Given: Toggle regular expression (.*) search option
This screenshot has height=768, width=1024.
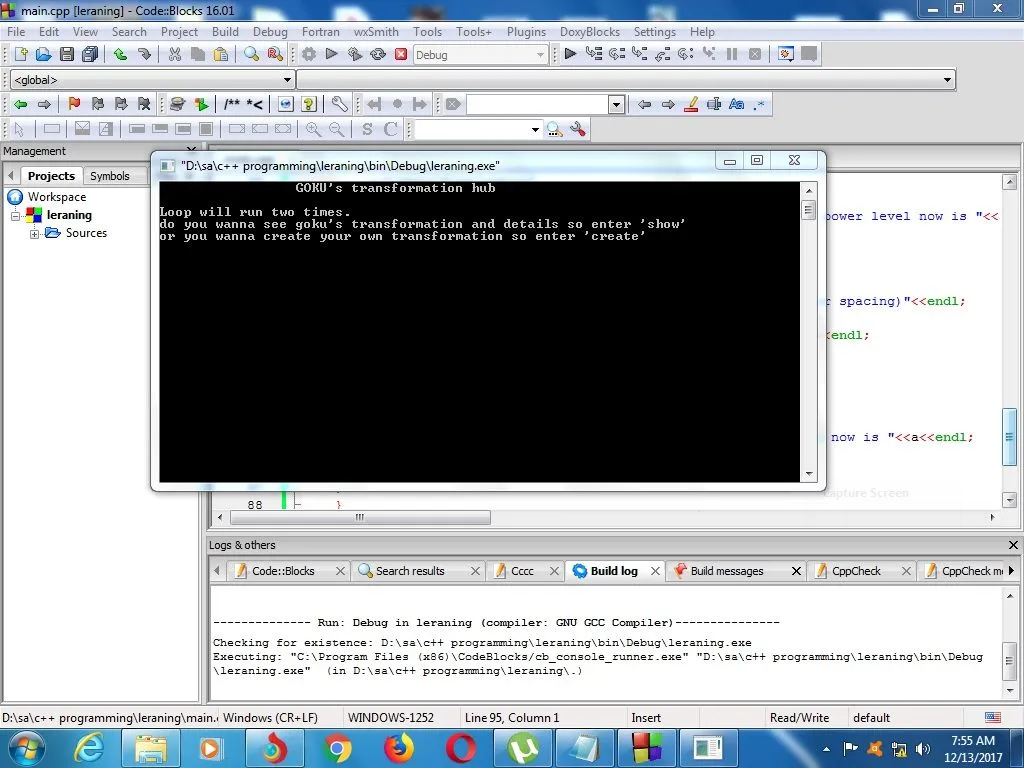Looking at the screenshot, I should pos(759,104).
